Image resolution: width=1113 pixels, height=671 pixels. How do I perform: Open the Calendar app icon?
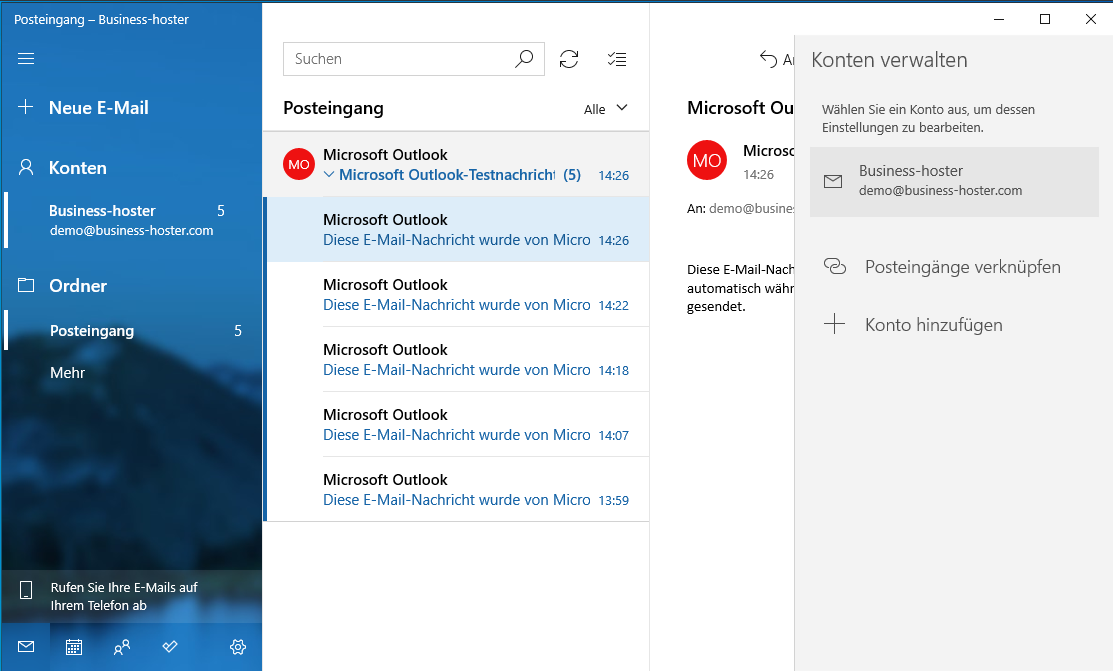click(74, 647)
